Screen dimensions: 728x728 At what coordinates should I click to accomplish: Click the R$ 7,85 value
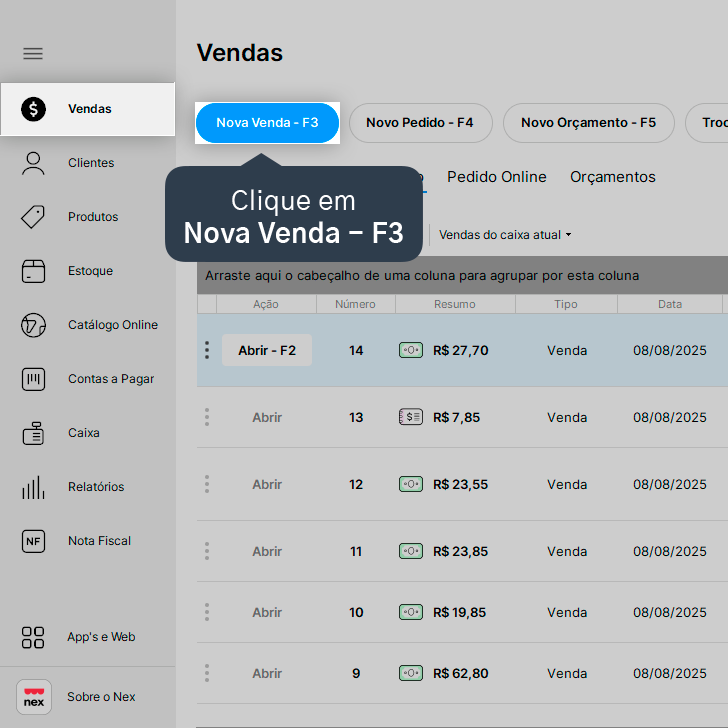(456, 417)
